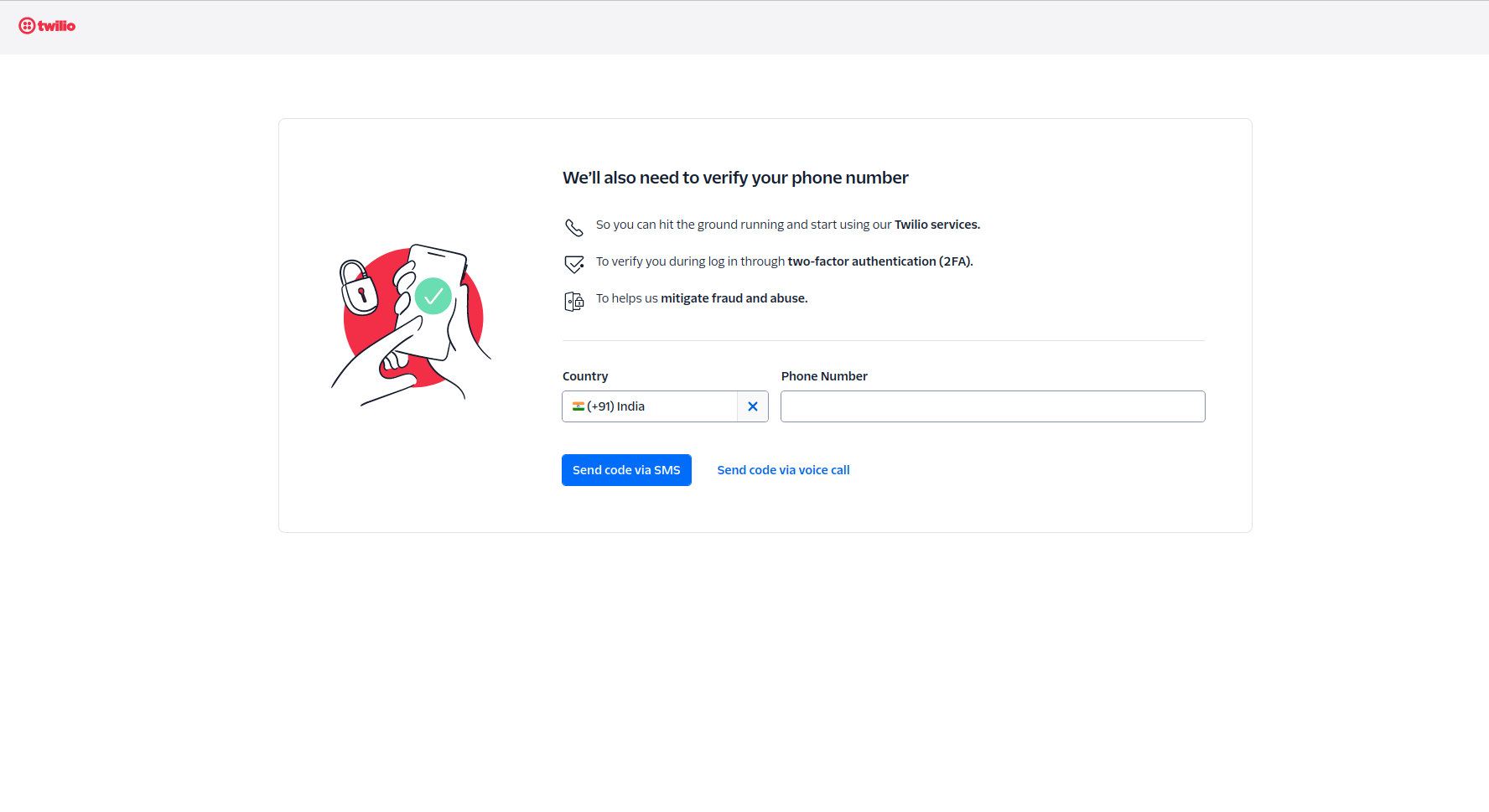The width and height of the screenshot is (1489, 812).
Task: Click the phone handset icon beside Twilio services
Action: pyautogui.click(x=573, y=227)
